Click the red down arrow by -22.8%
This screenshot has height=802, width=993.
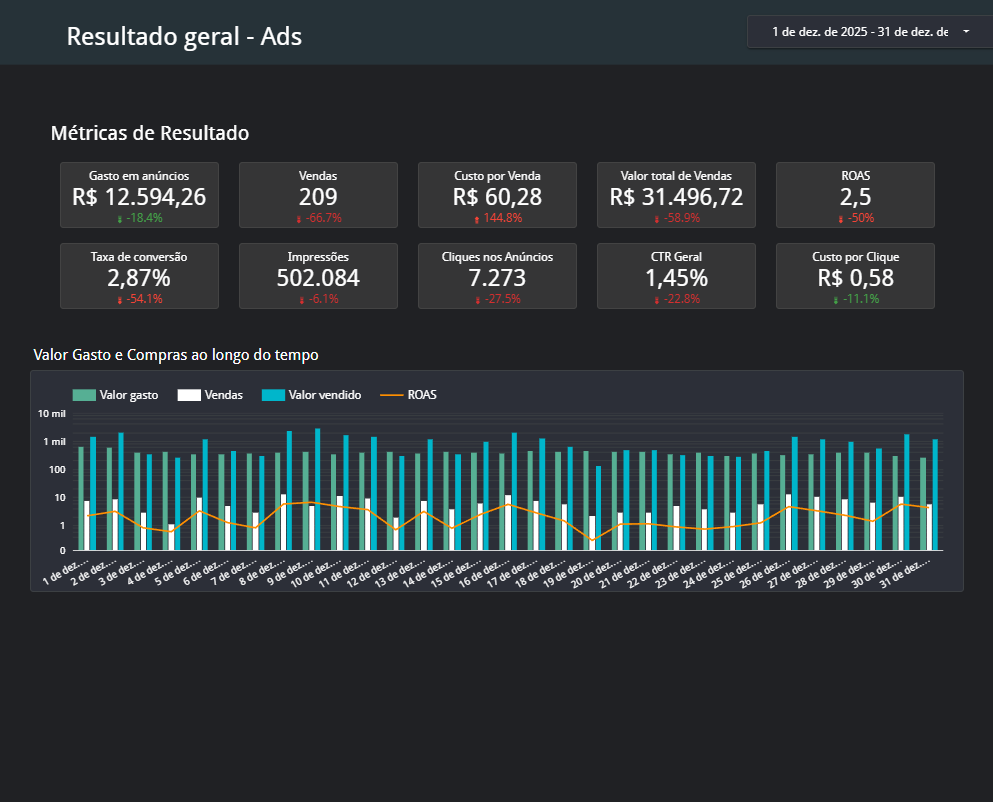coord(657,300)
